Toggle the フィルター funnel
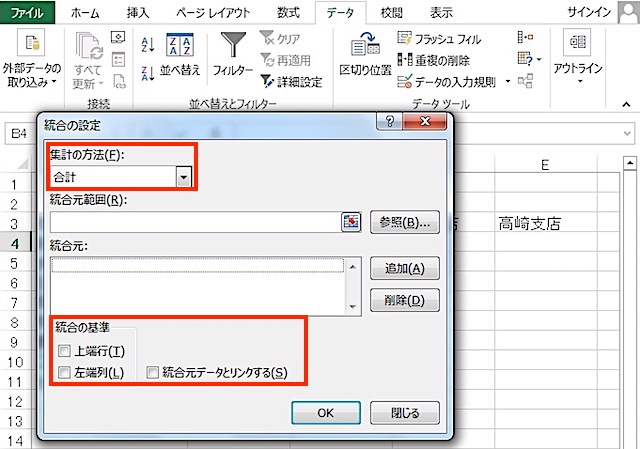 point(233,55)
